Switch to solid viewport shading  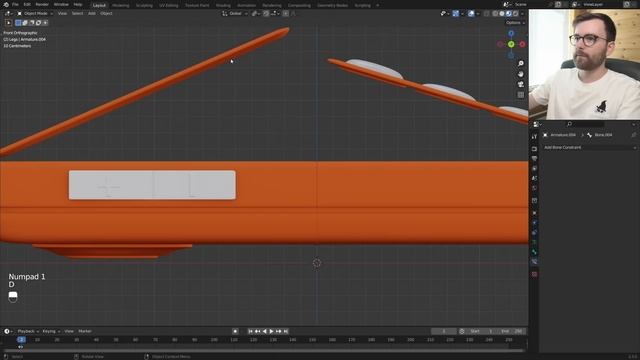(502, 13)
